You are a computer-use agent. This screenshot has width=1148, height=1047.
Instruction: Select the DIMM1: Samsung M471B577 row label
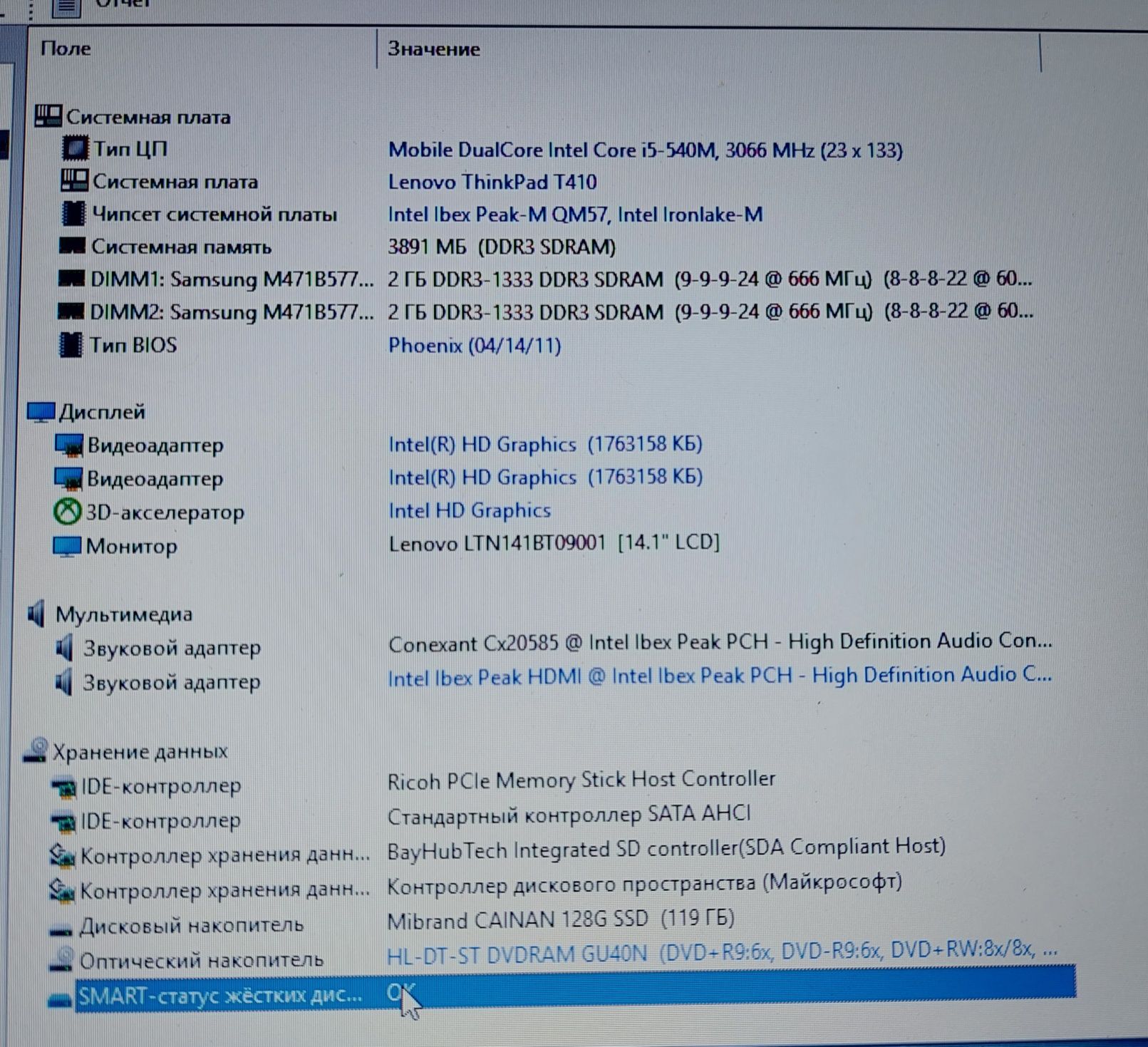(232, 279)
